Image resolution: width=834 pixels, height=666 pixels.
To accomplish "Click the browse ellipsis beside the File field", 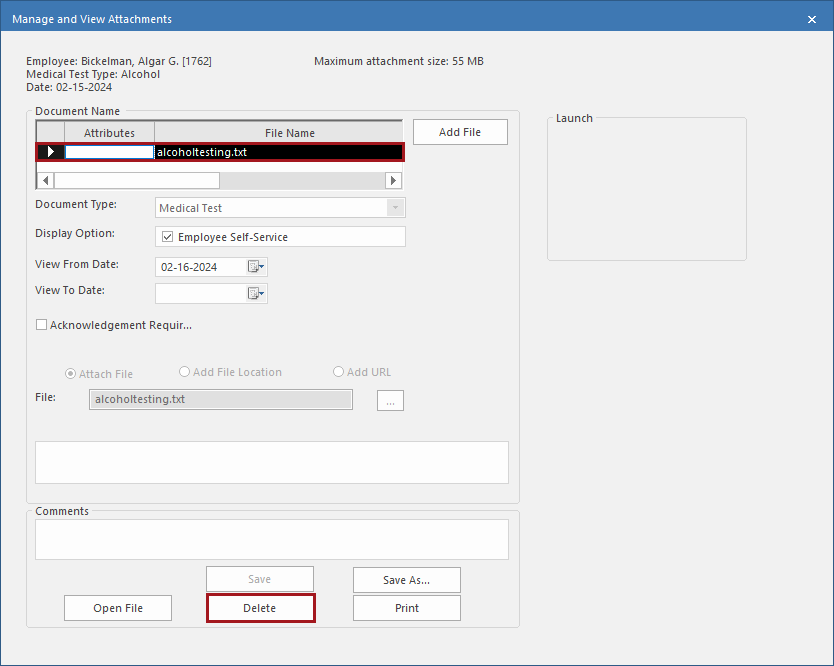I will pyautogui.click(x=390, y=400).
